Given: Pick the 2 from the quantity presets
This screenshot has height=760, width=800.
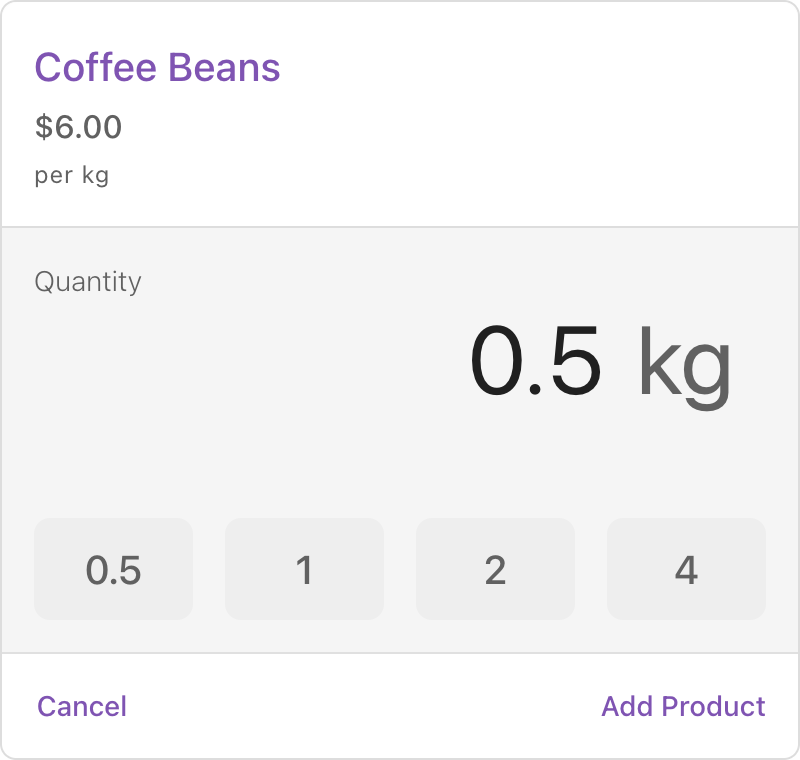Looking at the screenshot, I should 495,569.
